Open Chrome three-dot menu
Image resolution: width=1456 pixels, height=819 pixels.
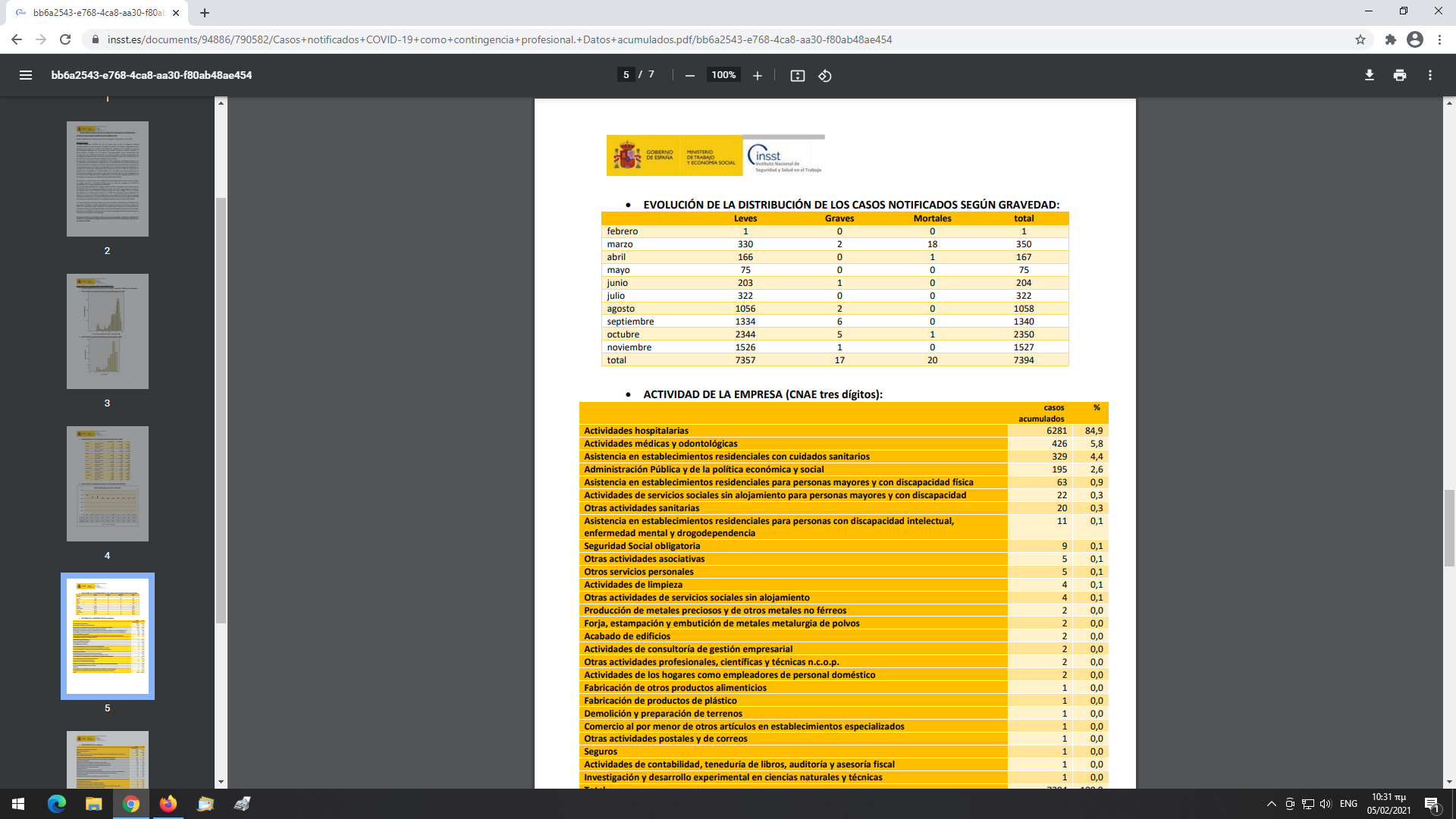click(1439, 39)
